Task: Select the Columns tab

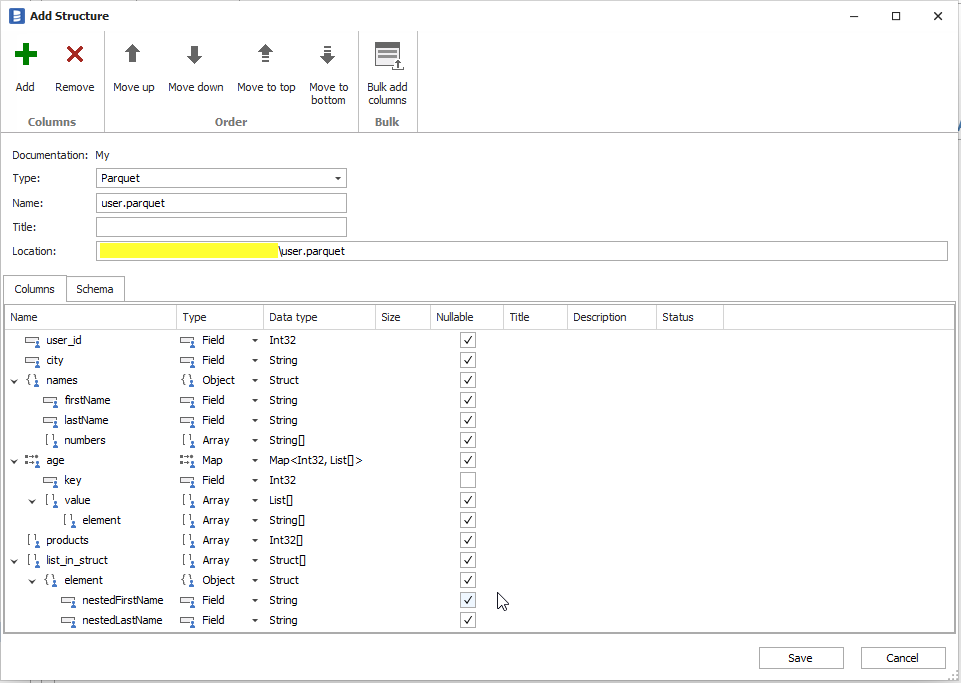Action: 35,289
